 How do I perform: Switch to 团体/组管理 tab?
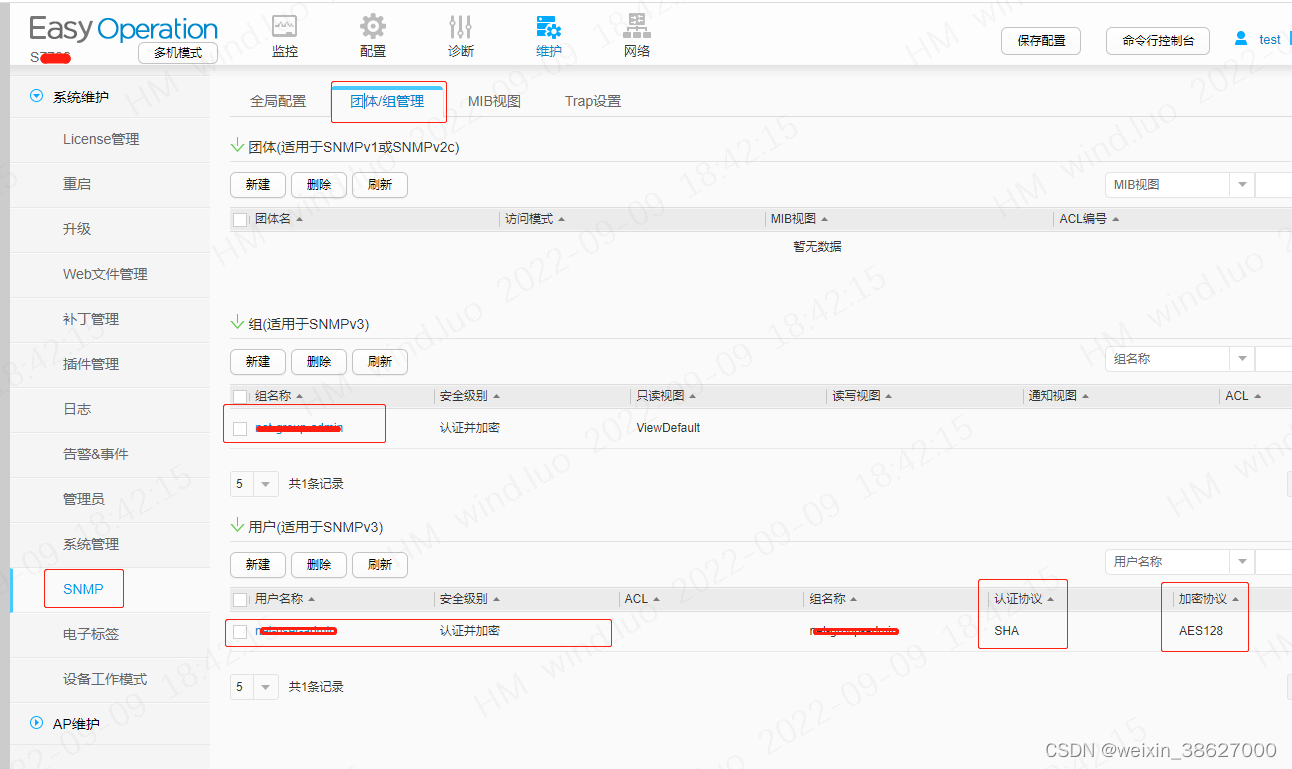[387, 101]
